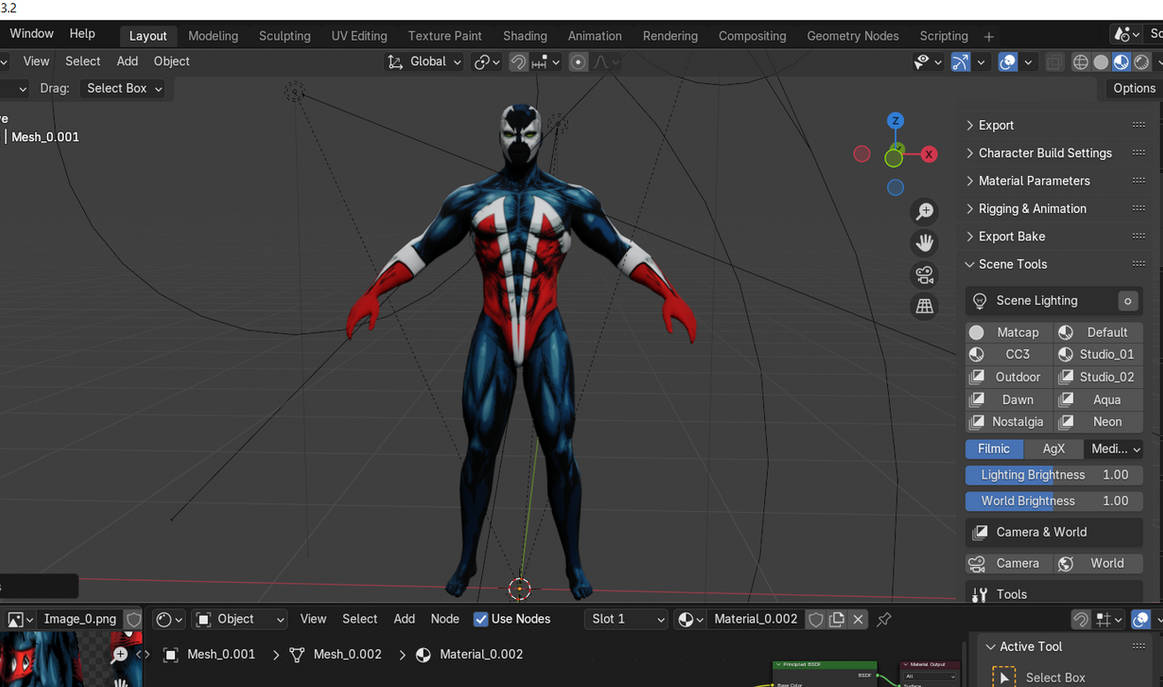1163x687 pixels.
Task: Toggle the camera view icon
Action: (x=924, y=275)
